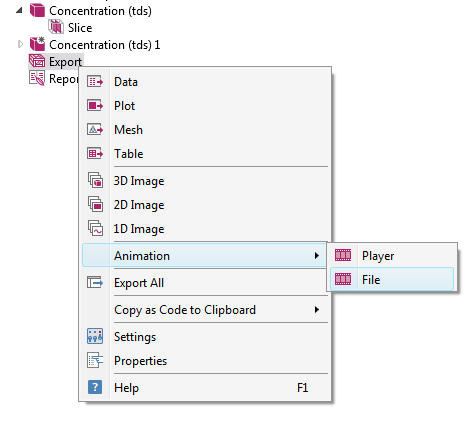Click the Data export icon
Screen dimensions: 470x425
tap(95, 81)
